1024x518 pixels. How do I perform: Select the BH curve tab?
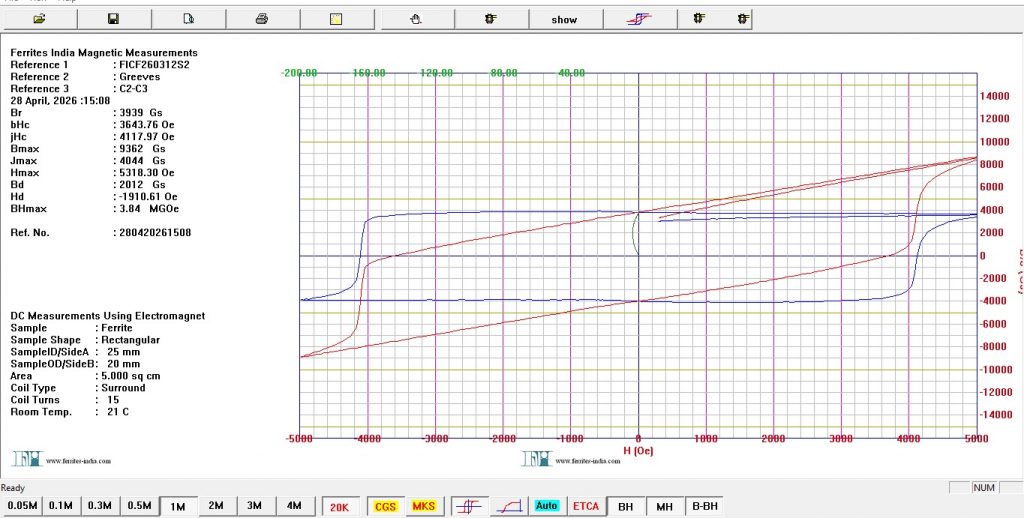click(626, 506)
